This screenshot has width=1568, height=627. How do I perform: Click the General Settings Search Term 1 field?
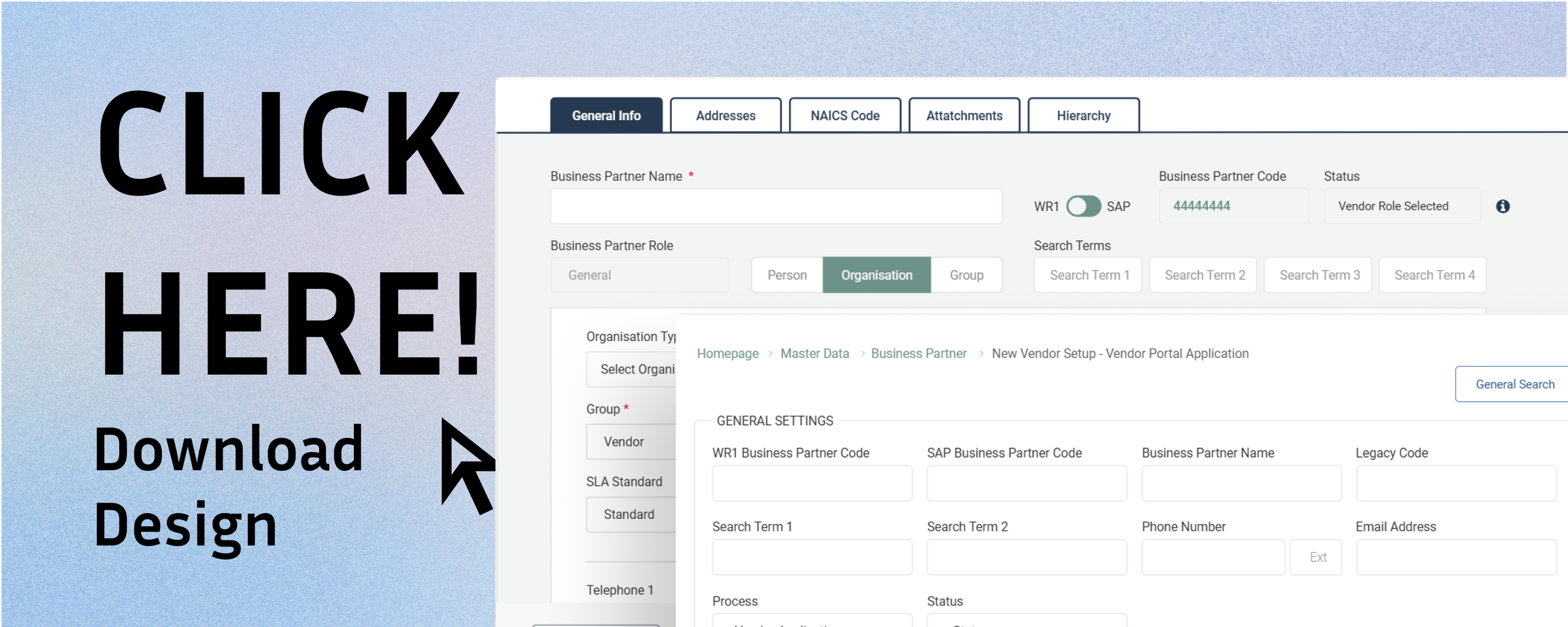click(812, 557)
